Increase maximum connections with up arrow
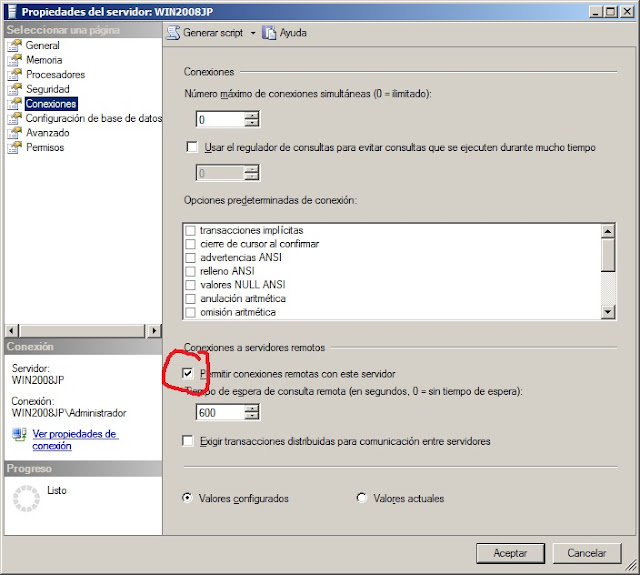The height and width of the screenshot is (575, 640). coord(252,115)
